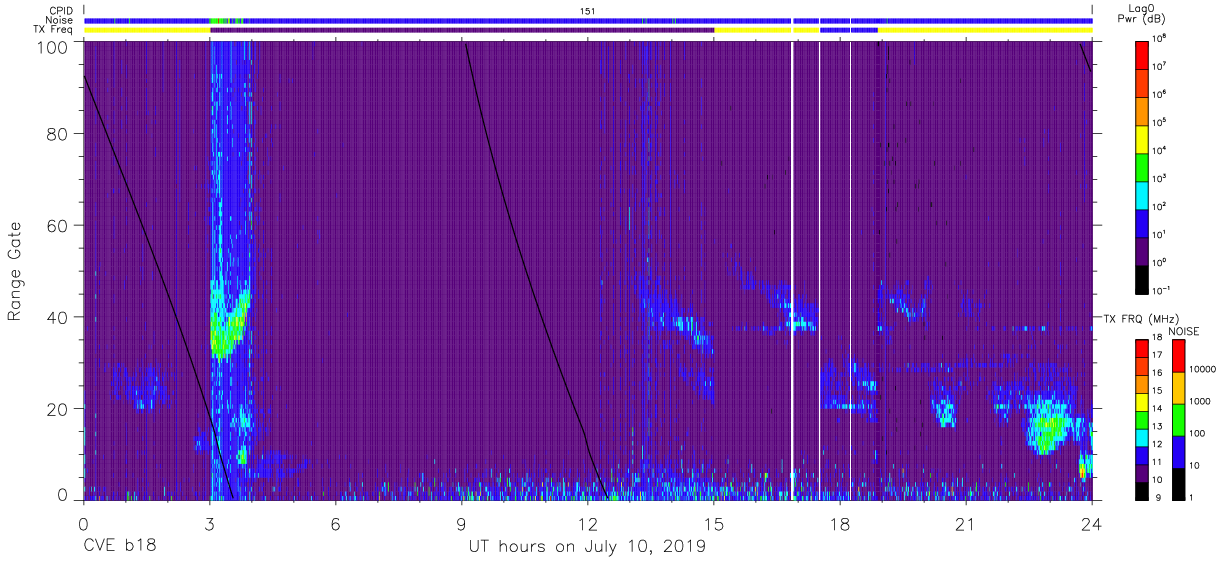1228x567 pixels.
Task: Click the green segment of TX FRQ colorbar
Action: coord(1143,419)
